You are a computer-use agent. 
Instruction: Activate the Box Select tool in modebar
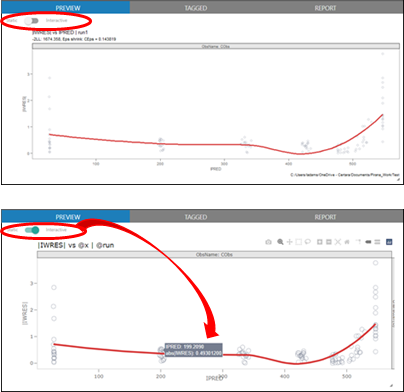[298, 242]
